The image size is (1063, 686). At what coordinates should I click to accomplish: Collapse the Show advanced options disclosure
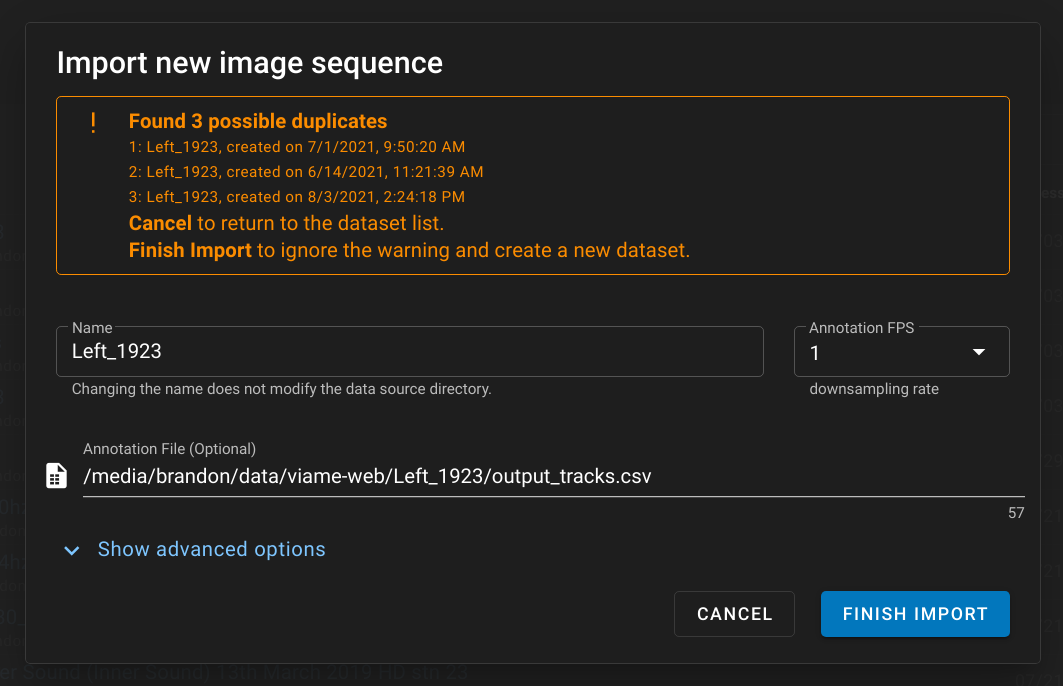(x=211, y=549)
